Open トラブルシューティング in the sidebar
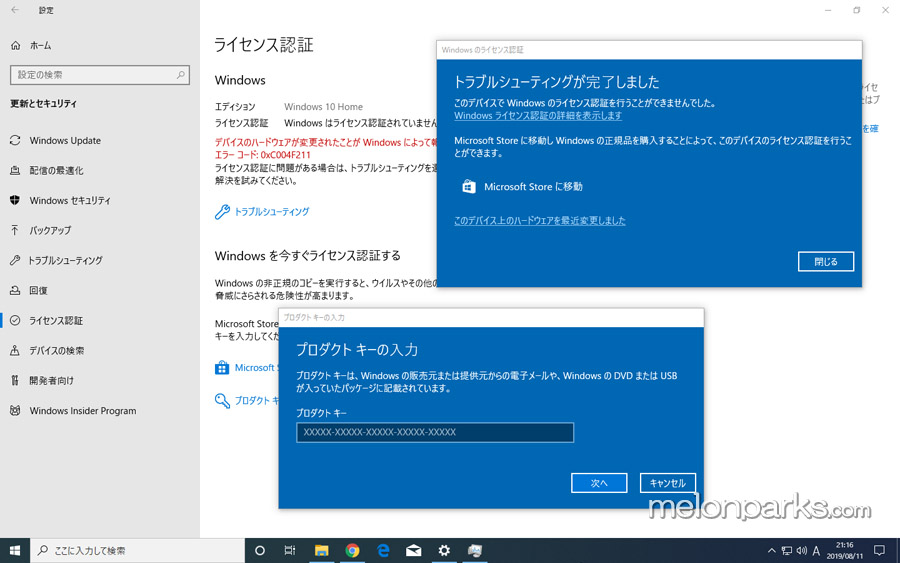 [65, 261]
